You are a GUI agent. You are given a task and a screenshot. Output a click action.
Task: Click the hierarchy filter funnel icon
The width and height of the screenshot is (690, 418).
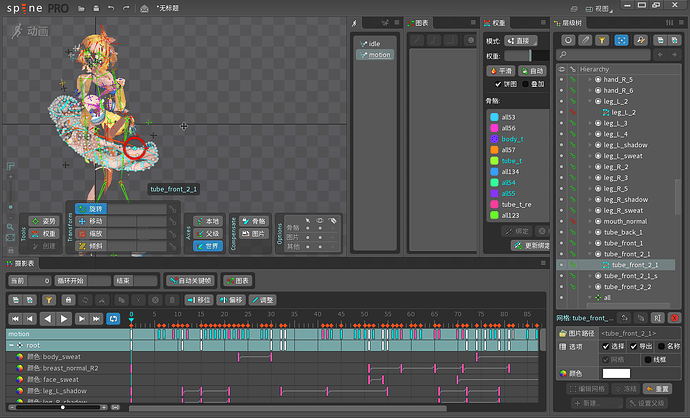(x=602, y=40)
